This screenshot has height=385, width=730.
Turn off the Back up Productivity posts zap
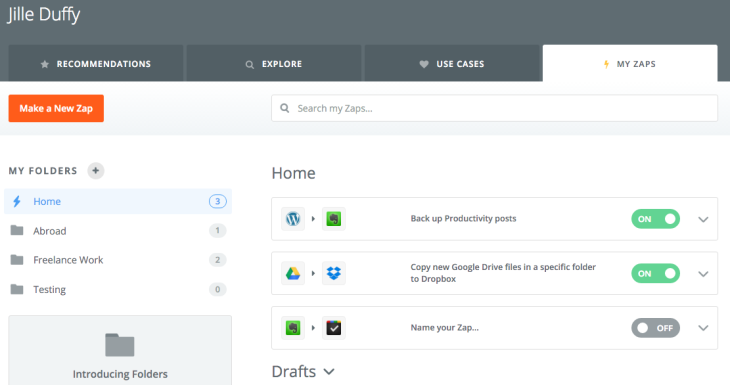pos(656,219)
